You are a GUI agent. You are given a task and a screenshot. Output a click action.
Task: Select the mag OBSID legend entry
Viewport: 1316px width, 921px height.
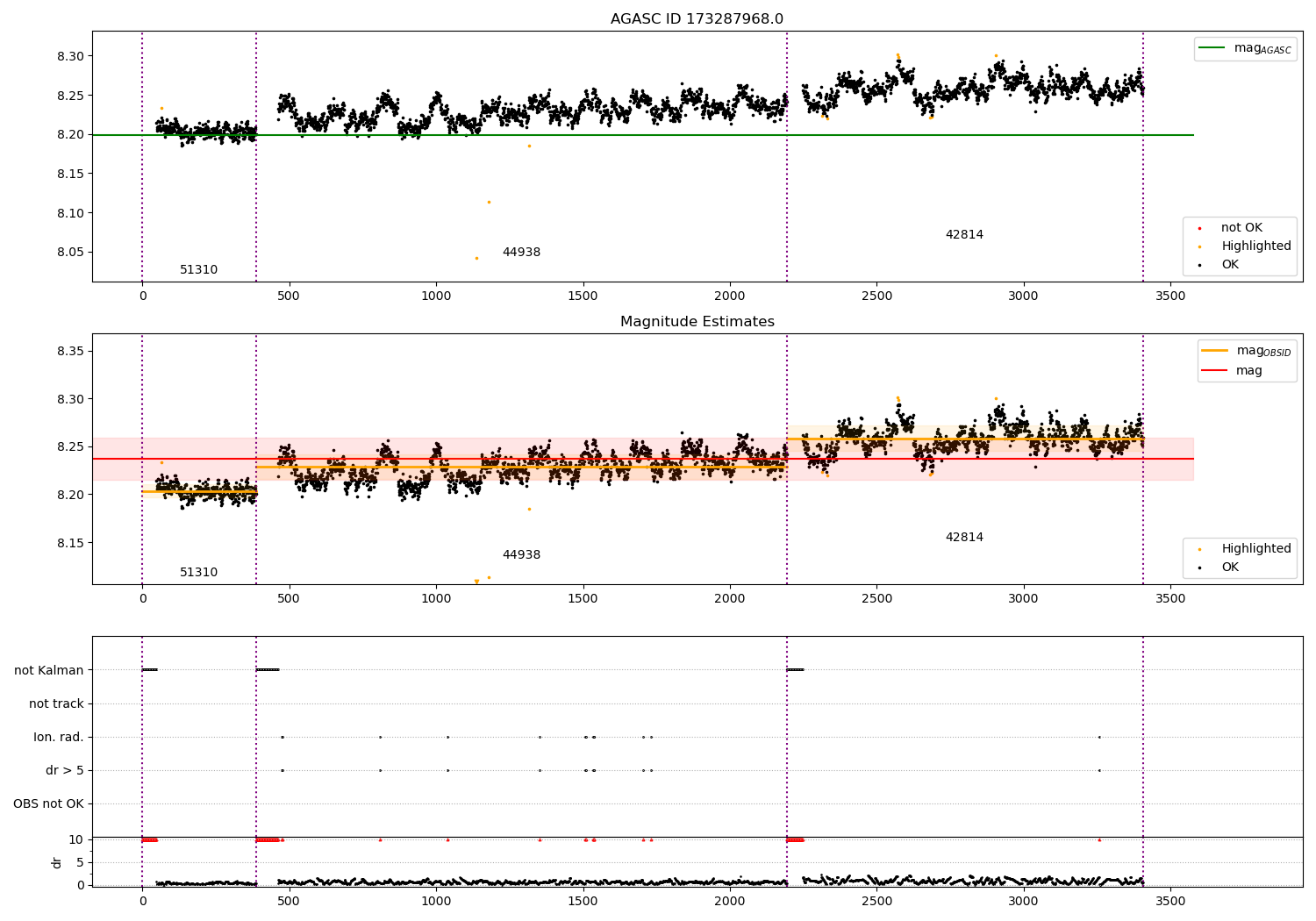(x=1247, y=352)
